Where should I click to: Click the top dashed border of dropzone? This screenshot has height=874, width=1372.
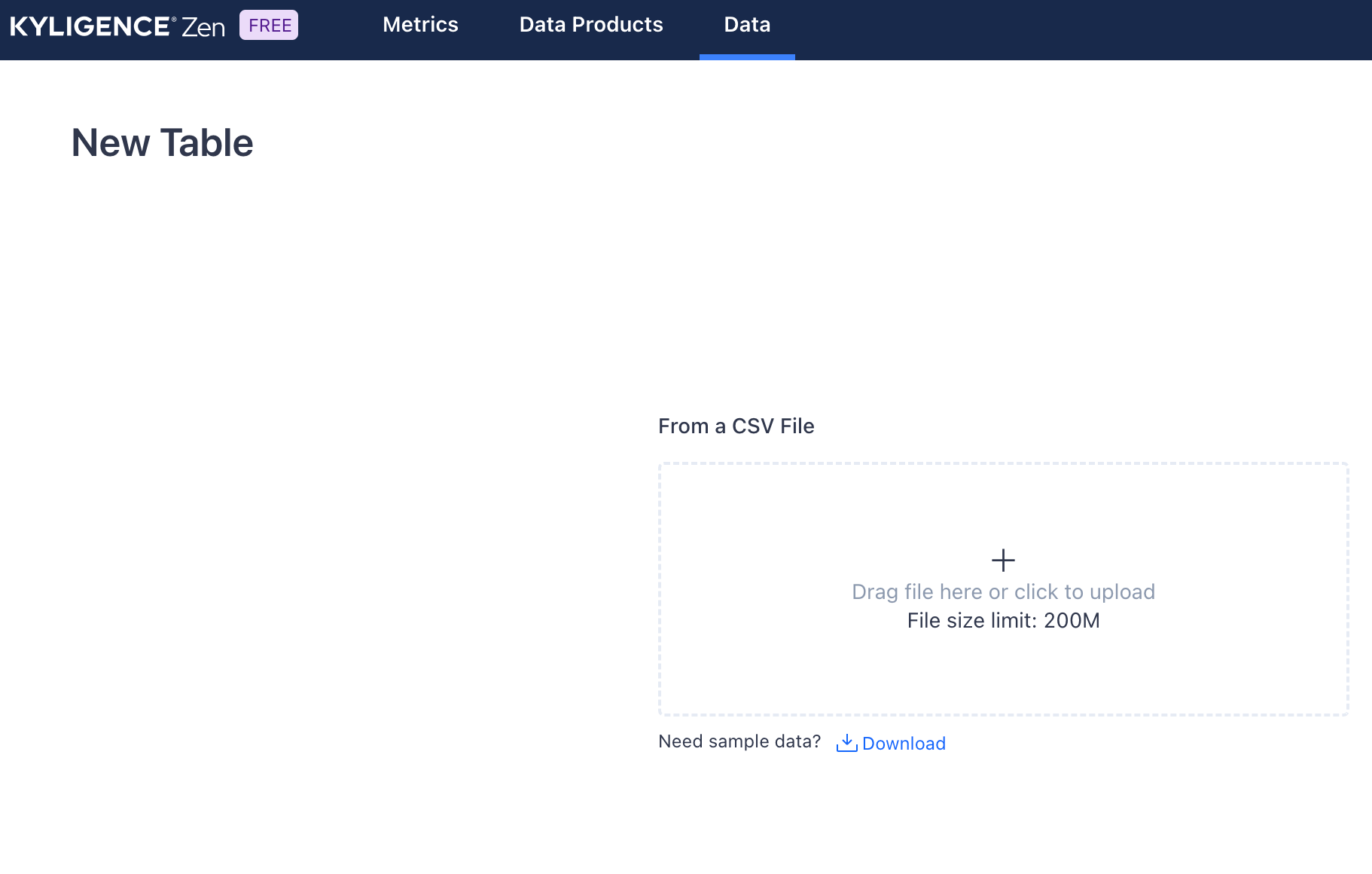tap(1003, 464)
